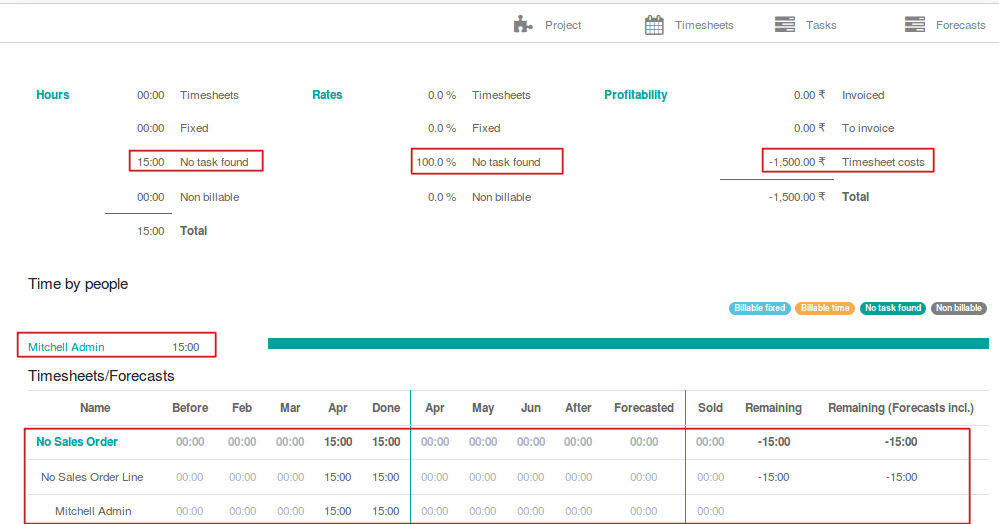Open the Forecasts stat button label
The image size is (999, 524).
960,25
